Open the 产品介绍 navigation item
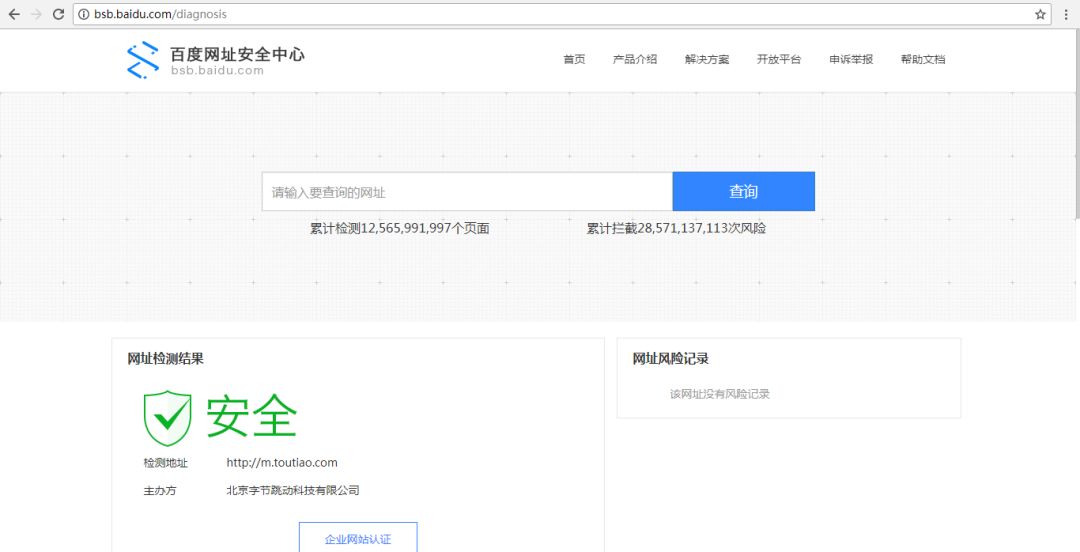Image resolution: width=1080 pixels, height=552 pixels. pos(635,59)
